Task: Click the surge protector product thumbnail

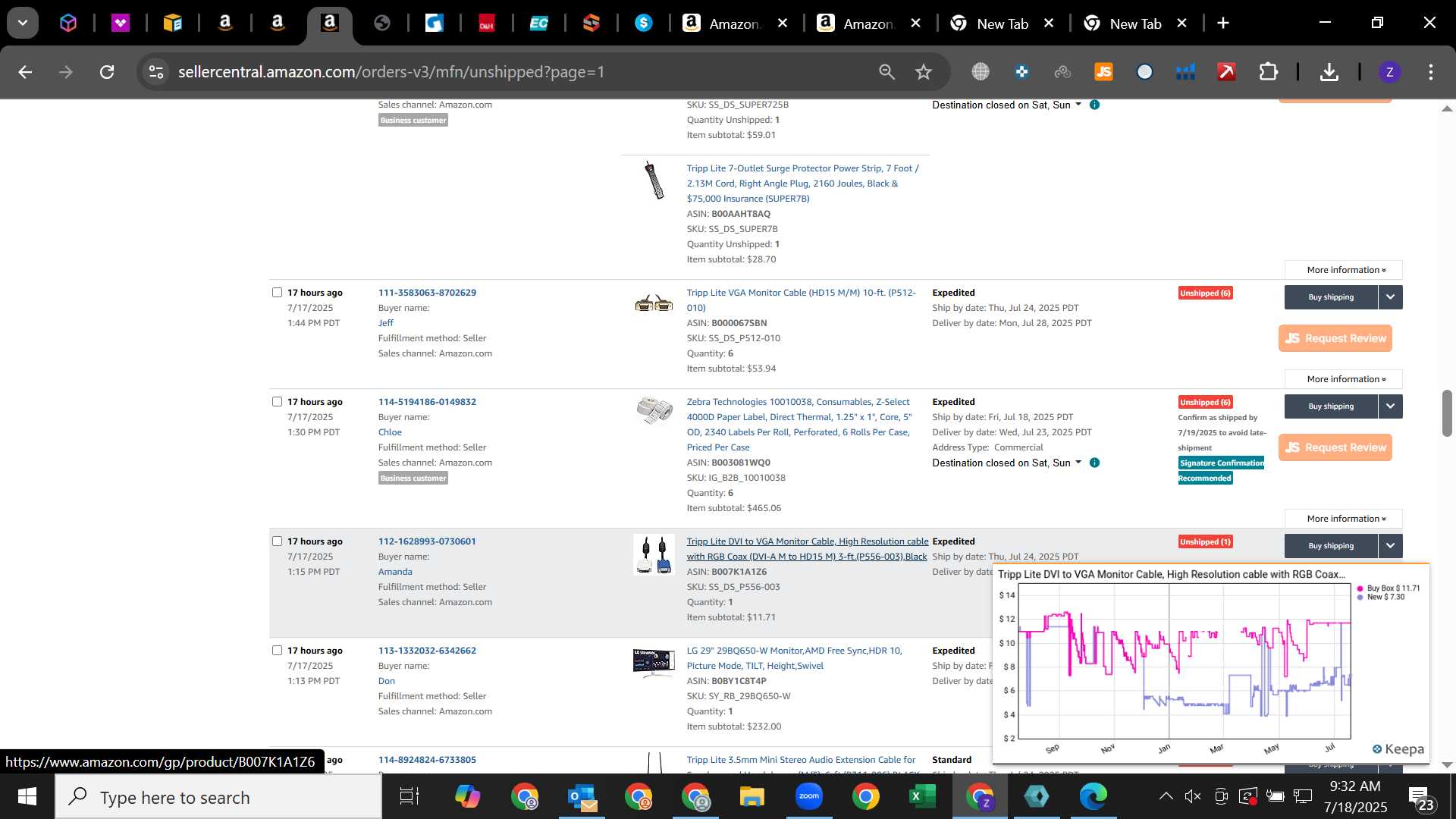Action: click(x=654, y=180)
